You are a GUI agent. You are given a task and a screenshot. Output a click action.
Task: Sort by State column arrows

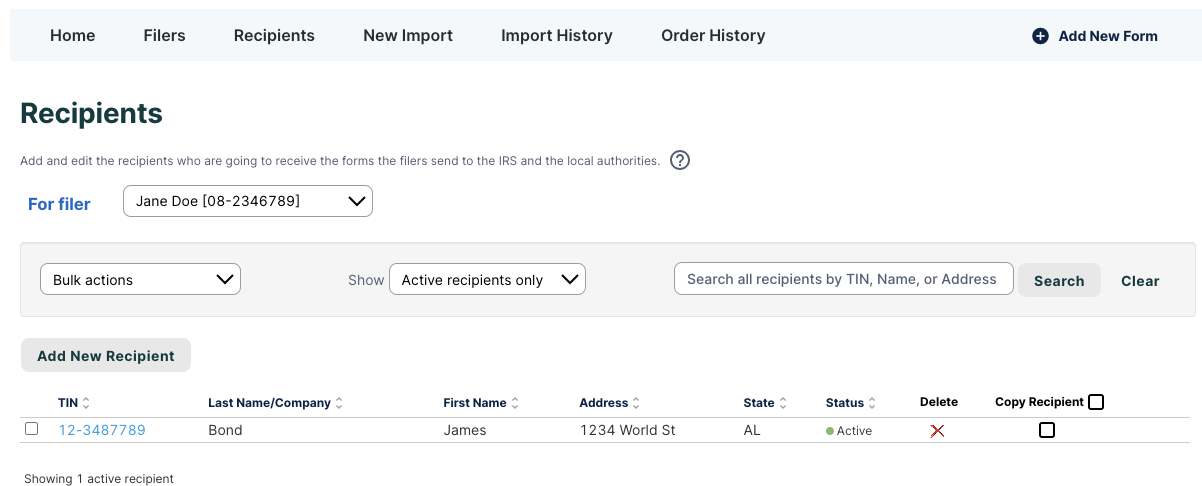point(783,403)
